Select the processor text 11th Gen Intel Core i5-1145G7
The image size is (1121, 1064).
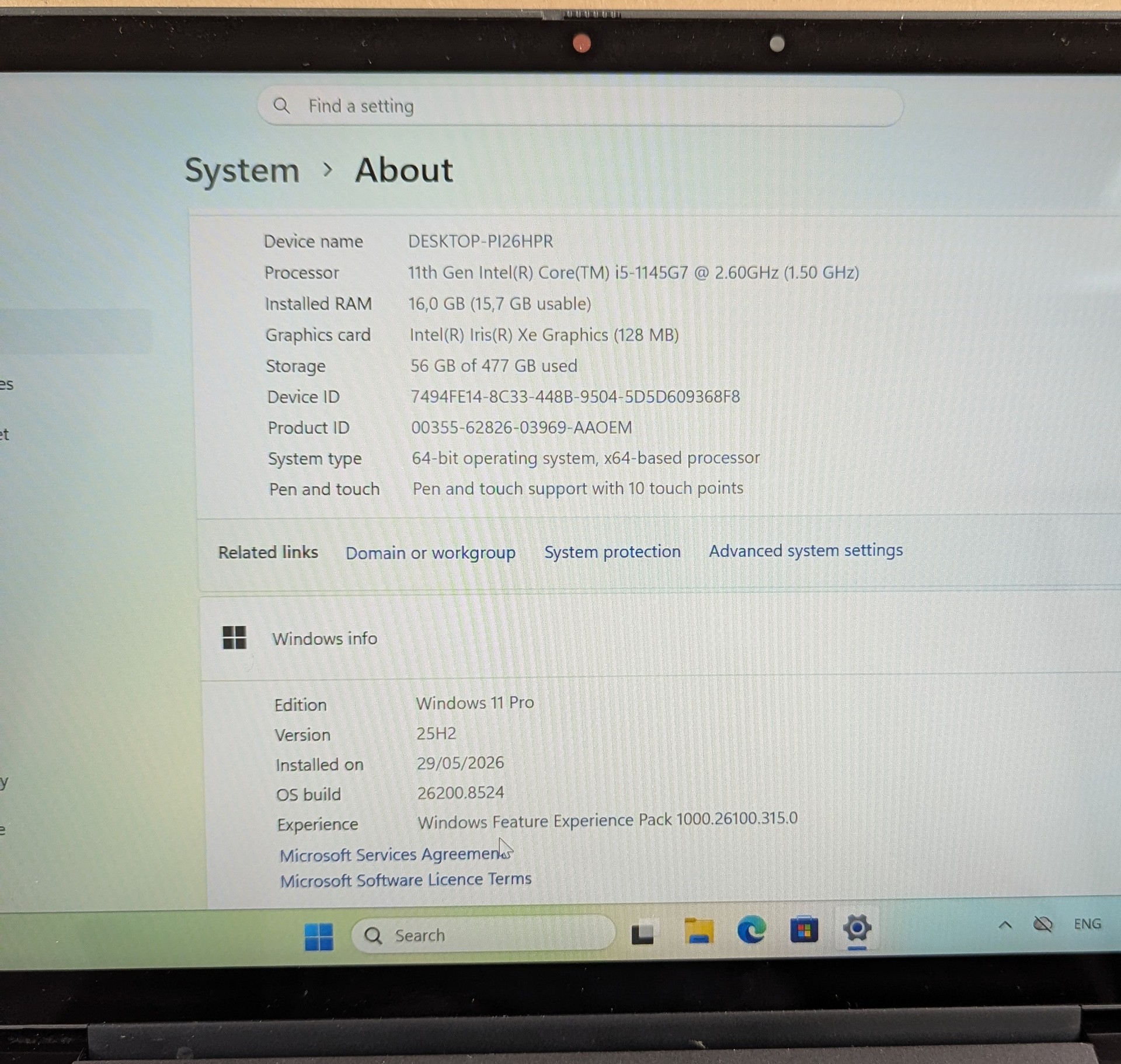[633, 273]
